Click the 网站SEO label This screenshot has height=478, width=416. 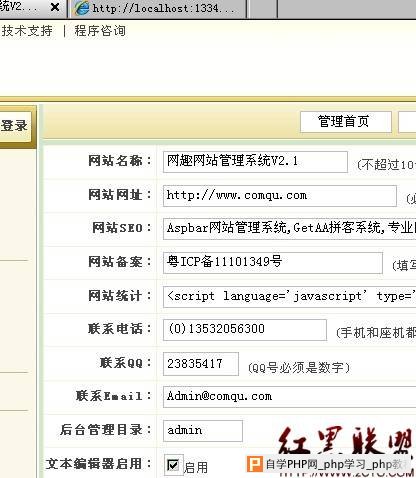click(x=121, y=228)
